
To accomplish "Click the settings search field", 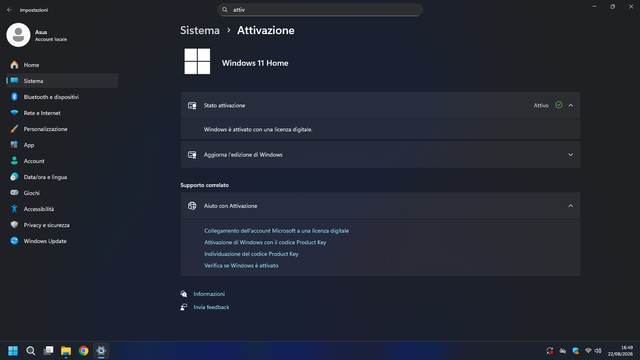I will [x=320, y=10].
